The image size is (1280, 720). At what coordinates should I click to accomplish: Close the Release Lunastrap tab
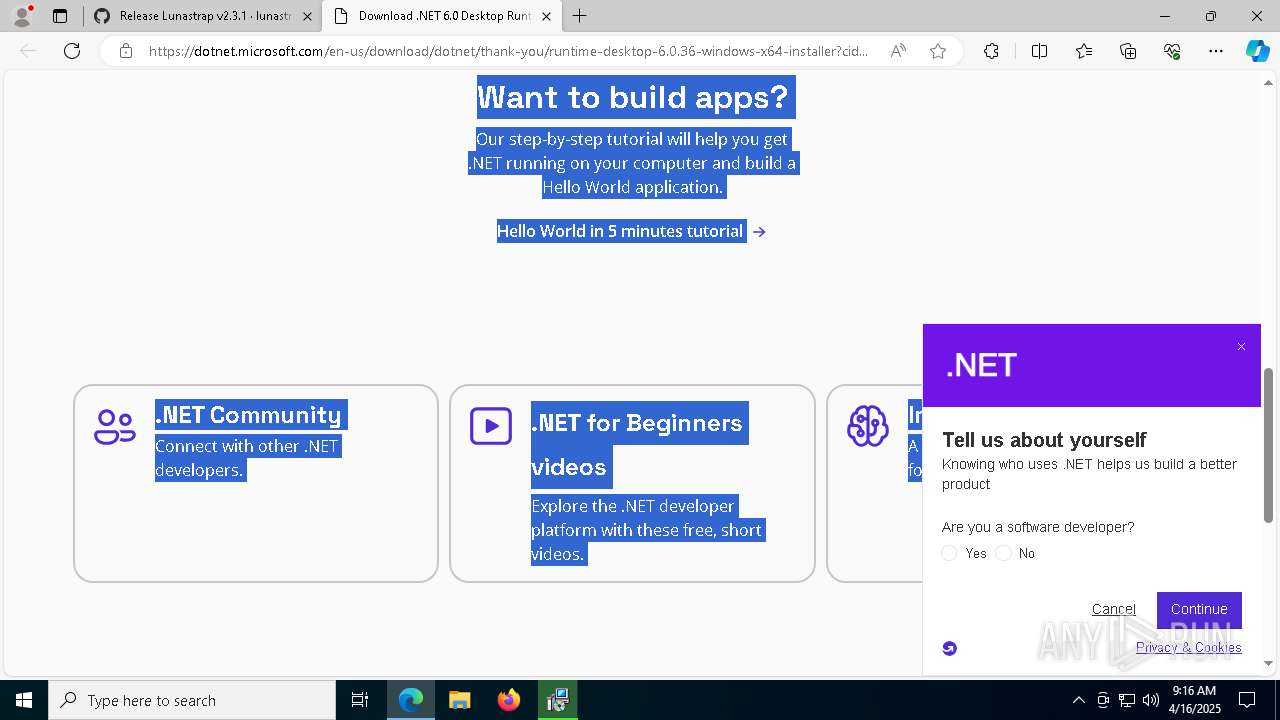(307, 16)
